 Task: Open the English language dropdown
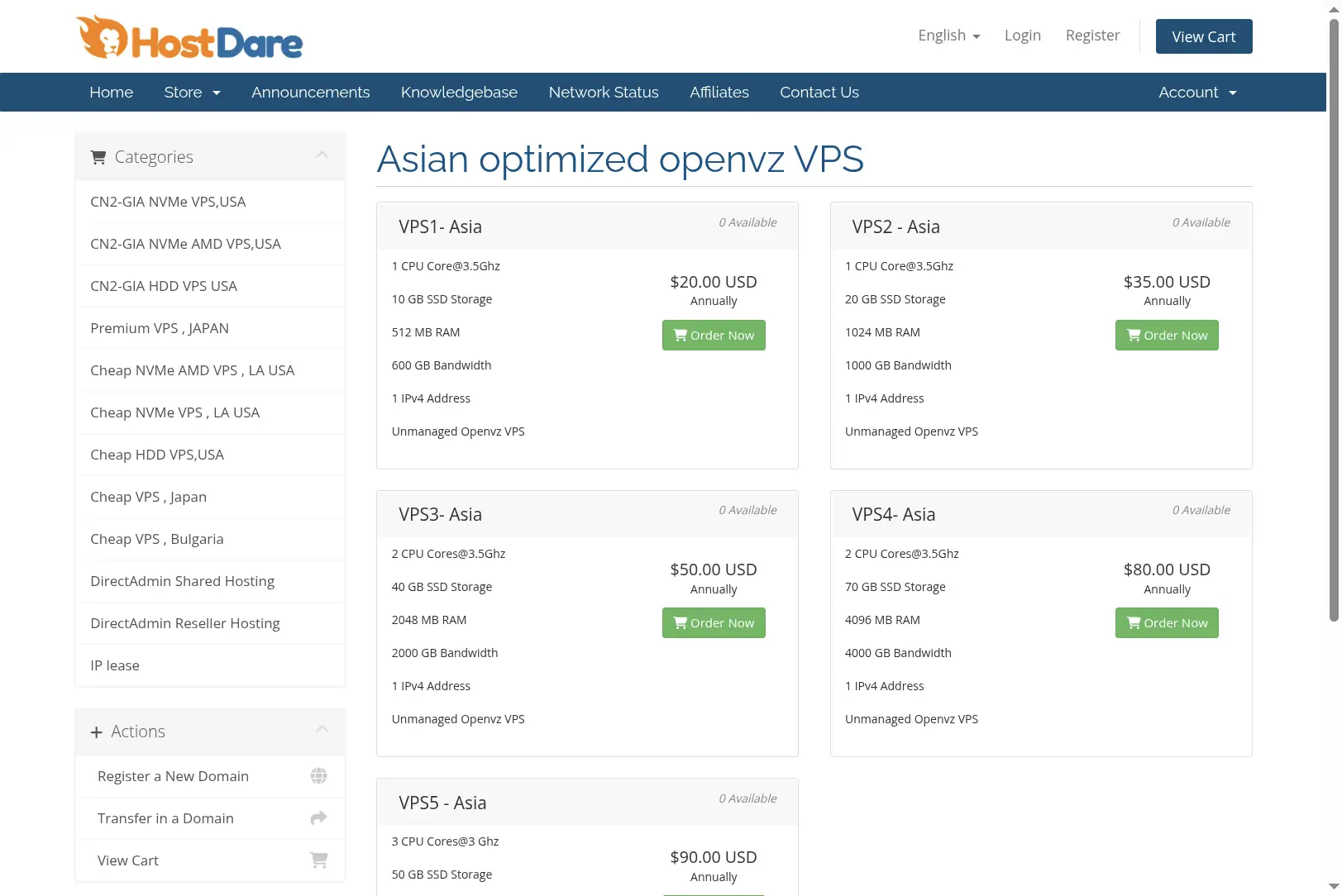[949, 36]
